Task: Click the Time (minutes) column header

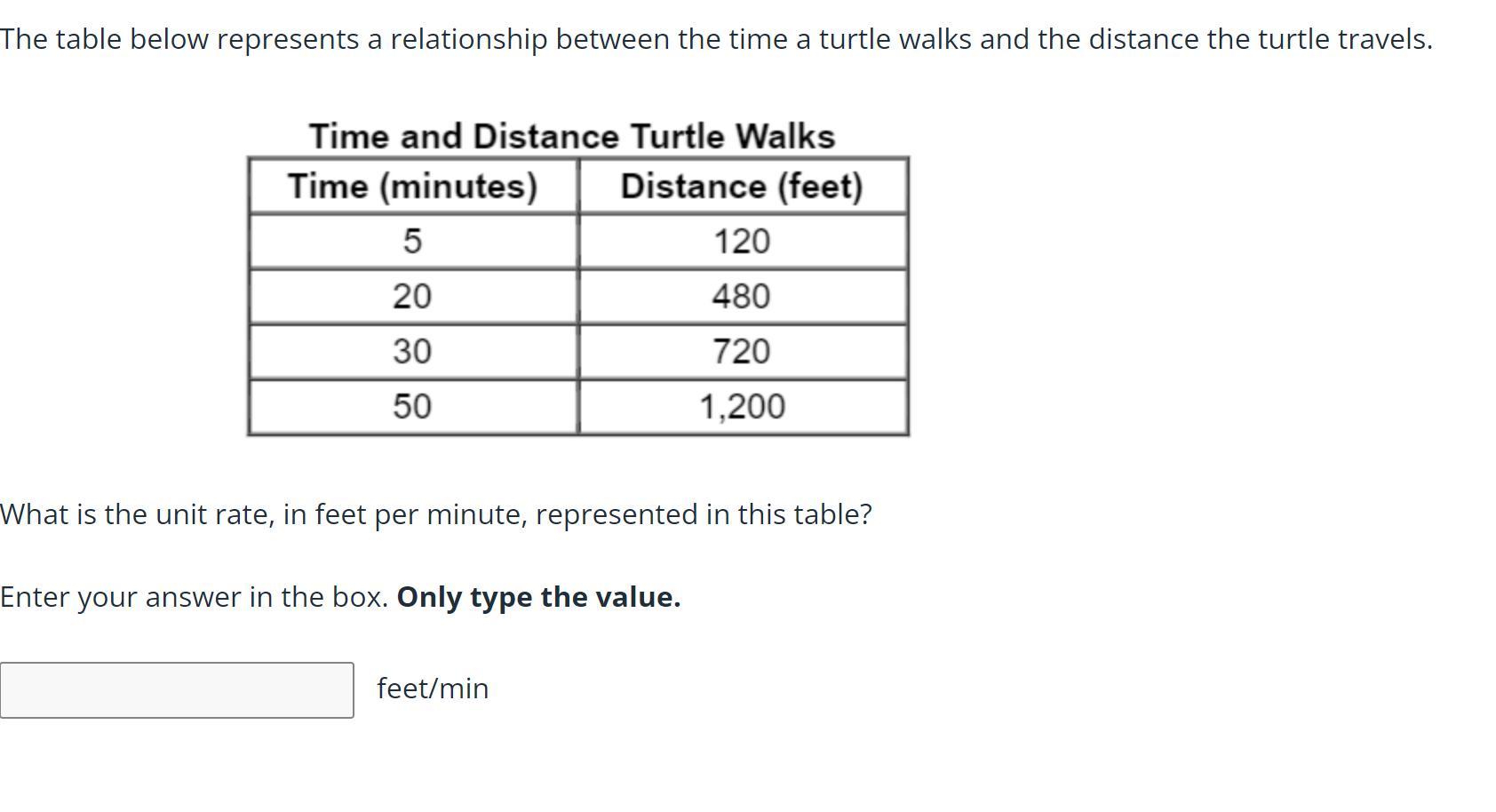Action: pyautogui.click(x=412, y=187)
